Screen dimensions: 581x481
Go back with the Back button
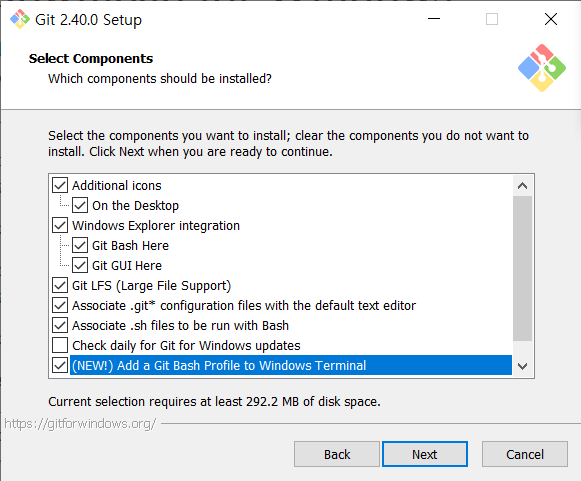tap(337, 454)
